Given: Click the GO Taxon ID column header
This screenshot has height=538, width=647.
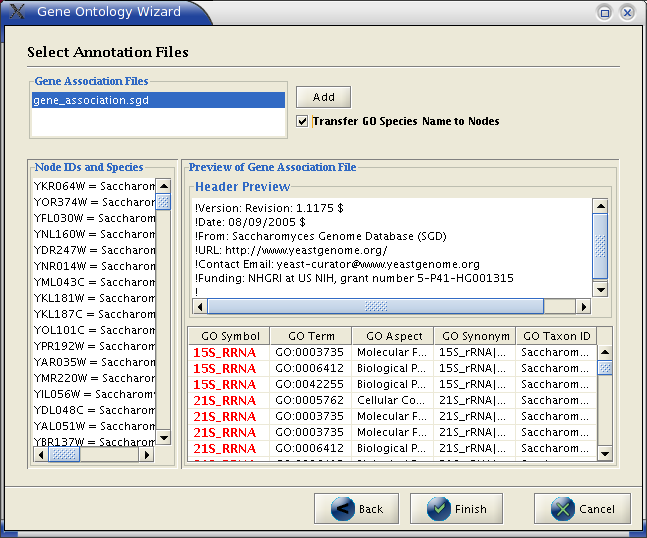Looking at the screenshot, I should (556, 336).
